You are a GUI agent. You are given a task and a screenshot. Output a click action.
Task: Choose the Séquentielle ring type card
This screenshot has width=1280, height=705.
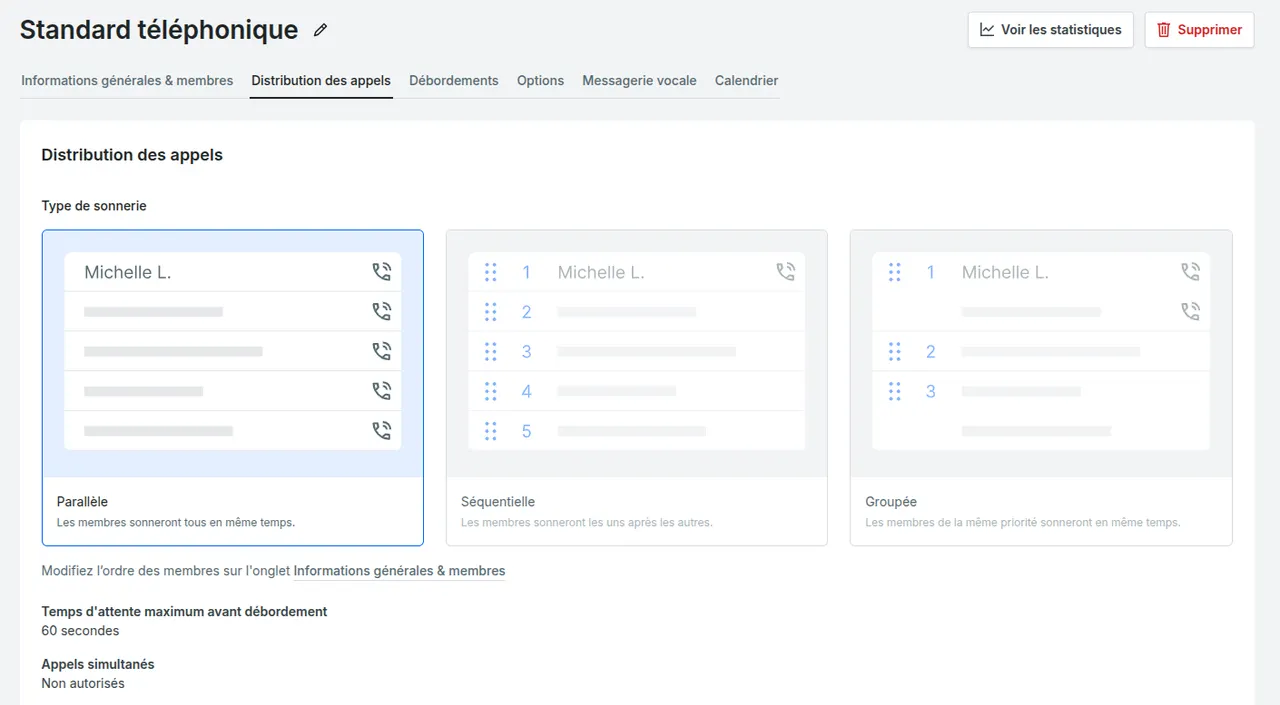636,388
